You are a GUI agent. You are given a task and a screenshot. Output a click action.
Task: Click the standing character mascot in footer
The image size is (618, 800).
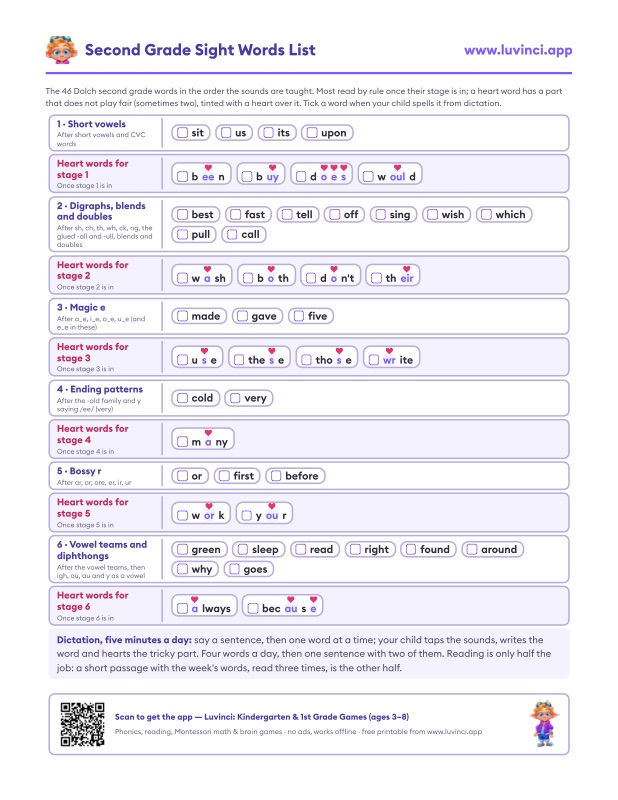click(x=544, y=723)
